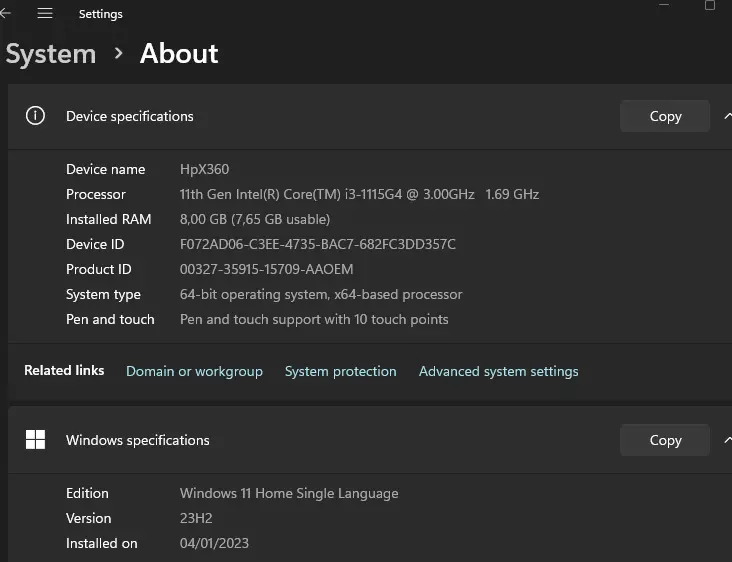Select installed on date 04/01/2023
The image size is (732, 562).
pos(214,543)
